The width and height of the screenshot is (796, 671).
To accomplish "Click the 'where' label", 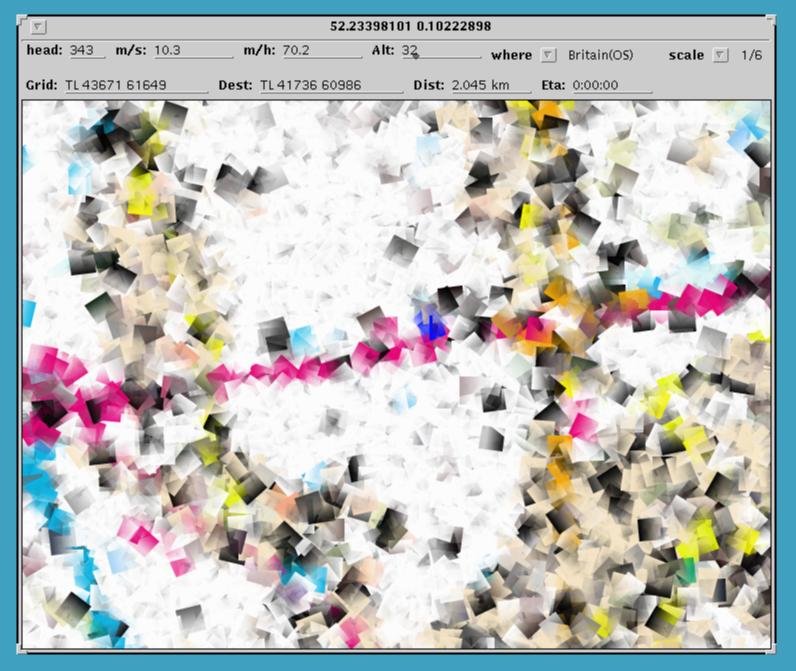I will (x=511, y=55).
